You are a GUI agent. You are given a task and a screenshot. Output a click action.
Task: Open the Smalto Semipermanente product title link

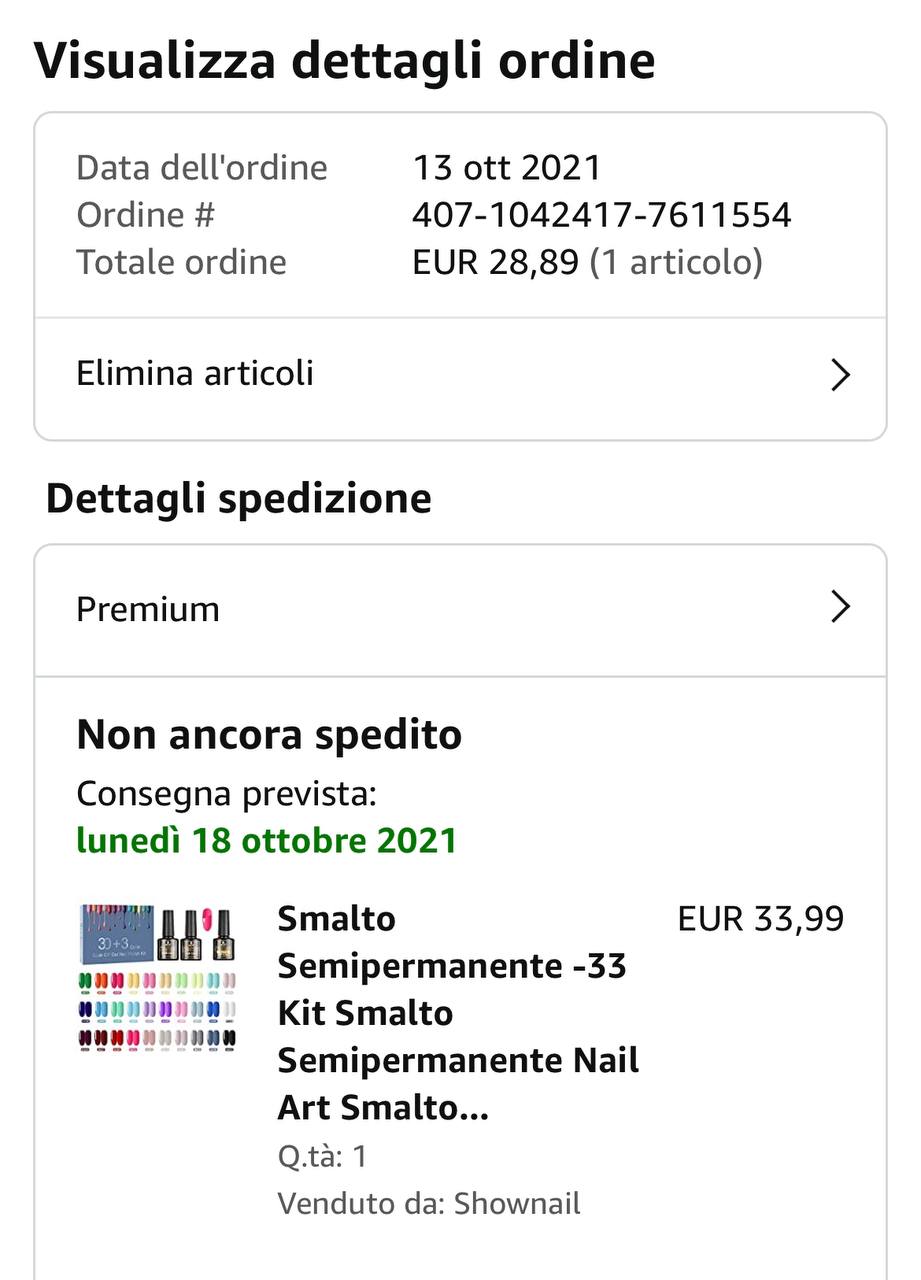pyautogui.click(x=458, y=1013)
